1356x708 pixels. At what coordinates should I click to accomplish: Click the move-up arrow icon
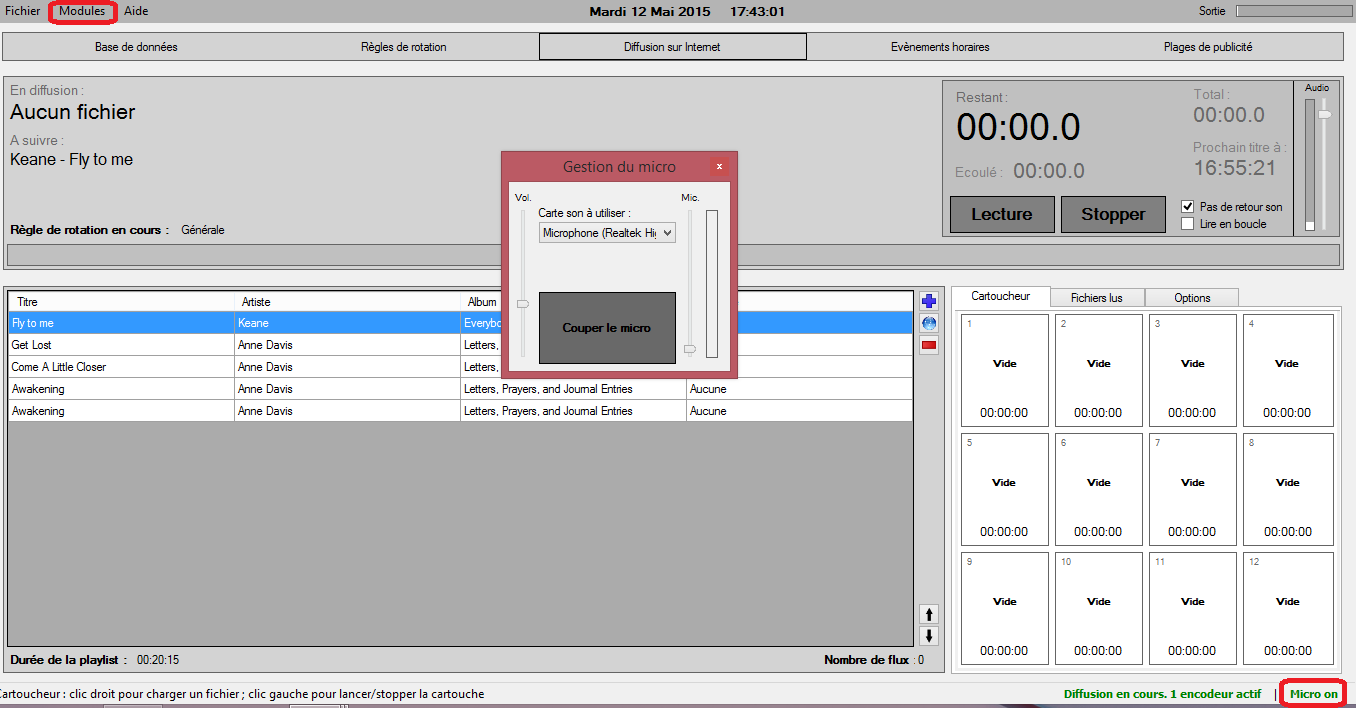pyautogui.click(x=929, y=614)
